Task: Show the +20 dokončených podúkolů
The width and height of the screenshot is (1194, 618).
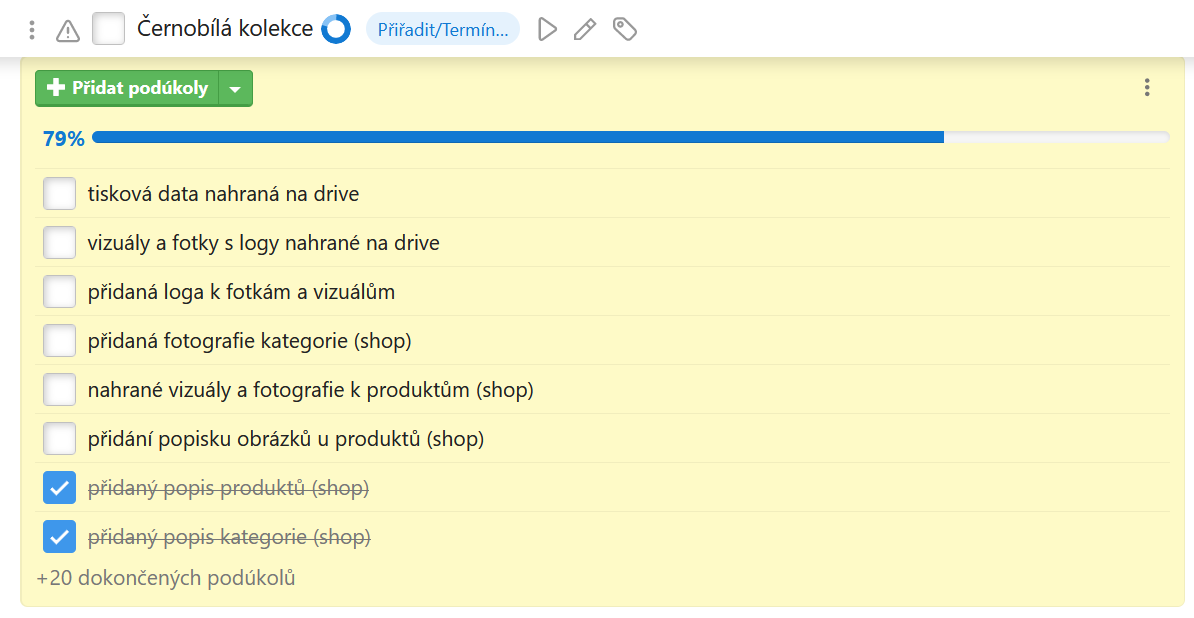Action: 166,578
